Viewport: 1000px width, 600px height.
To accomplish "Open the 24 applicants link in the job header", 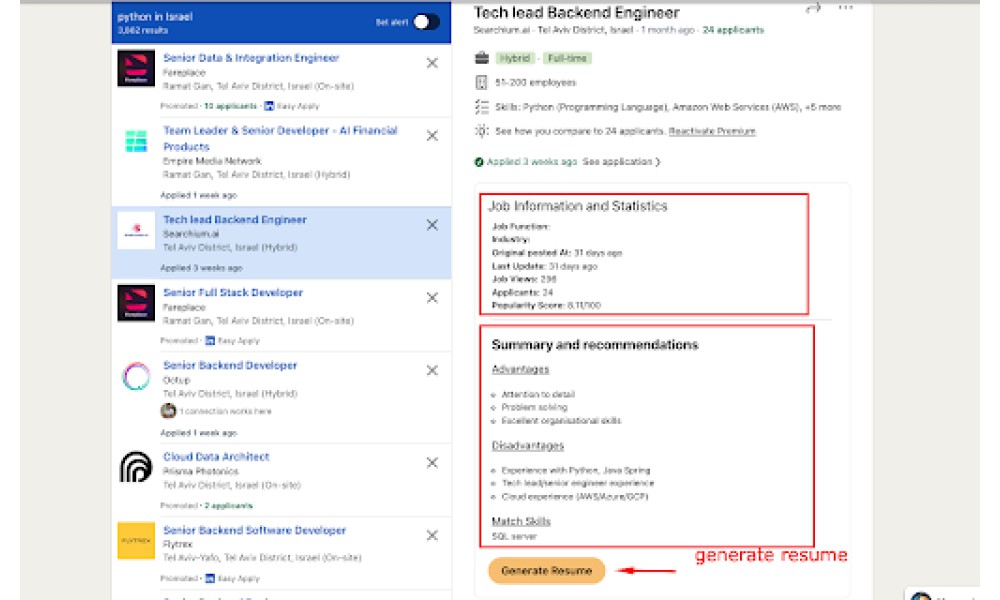I will point(733,30).
